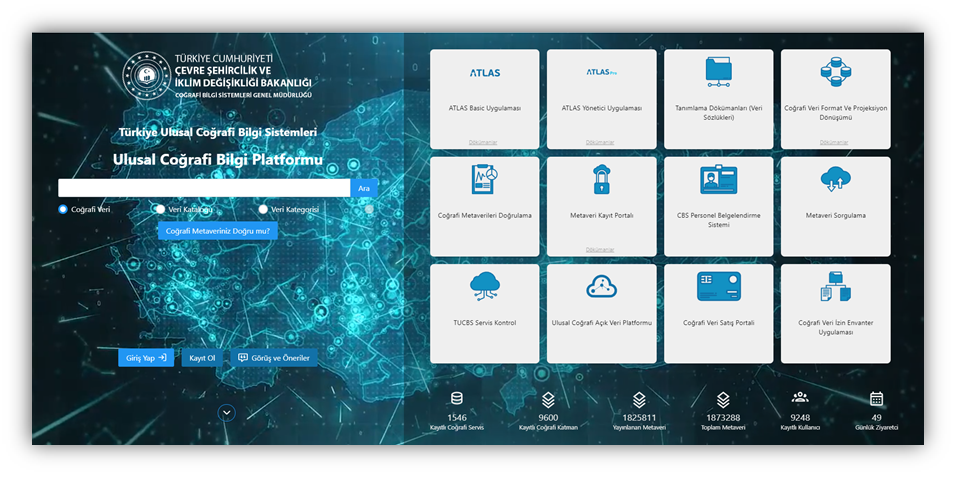Click the Giriş Yap login button

[x=146, y=358]
